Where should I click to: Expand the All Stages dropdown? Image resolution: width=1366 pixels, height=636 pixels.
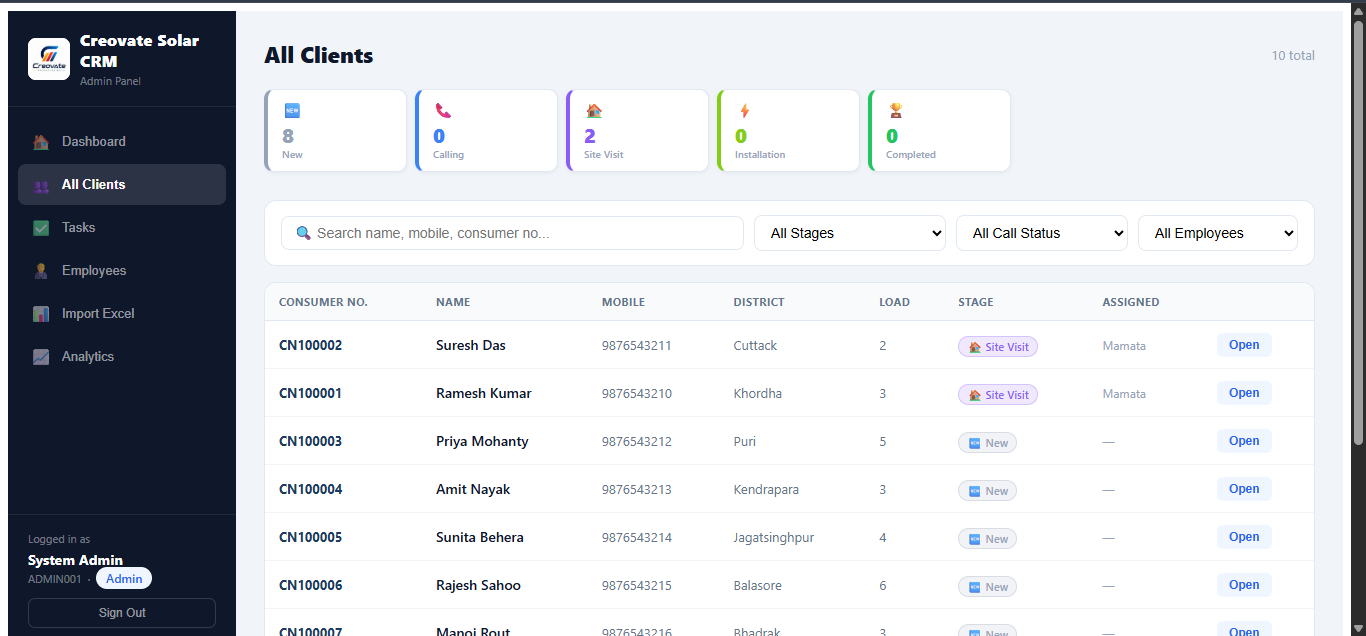click(850, 233)
